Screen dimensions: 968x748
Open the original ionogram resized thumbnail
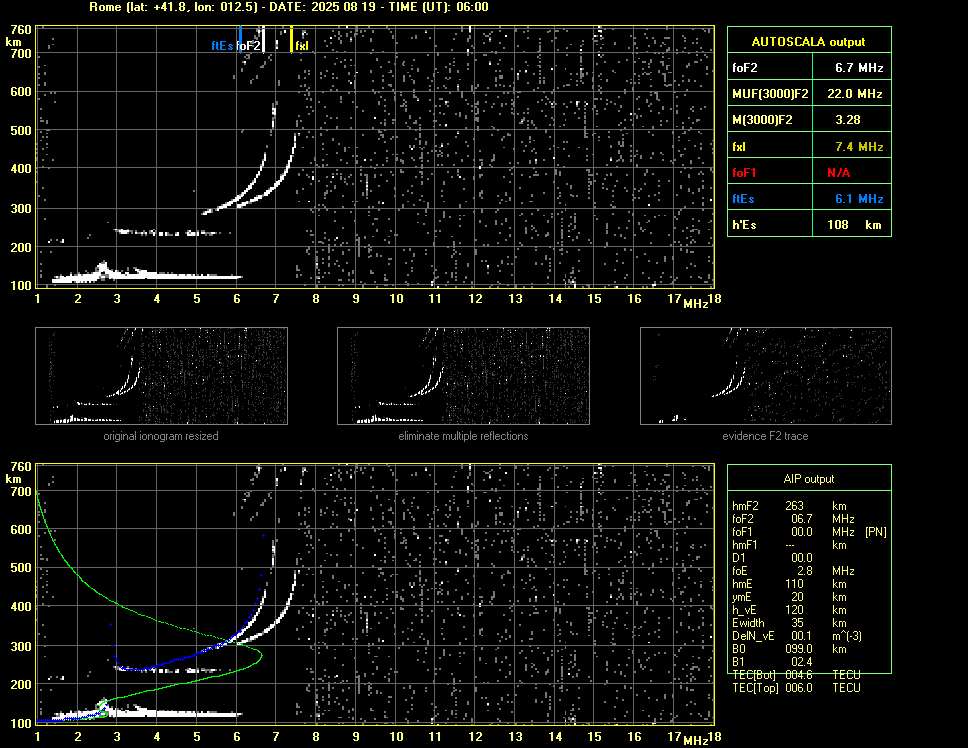tap(161, 376)
